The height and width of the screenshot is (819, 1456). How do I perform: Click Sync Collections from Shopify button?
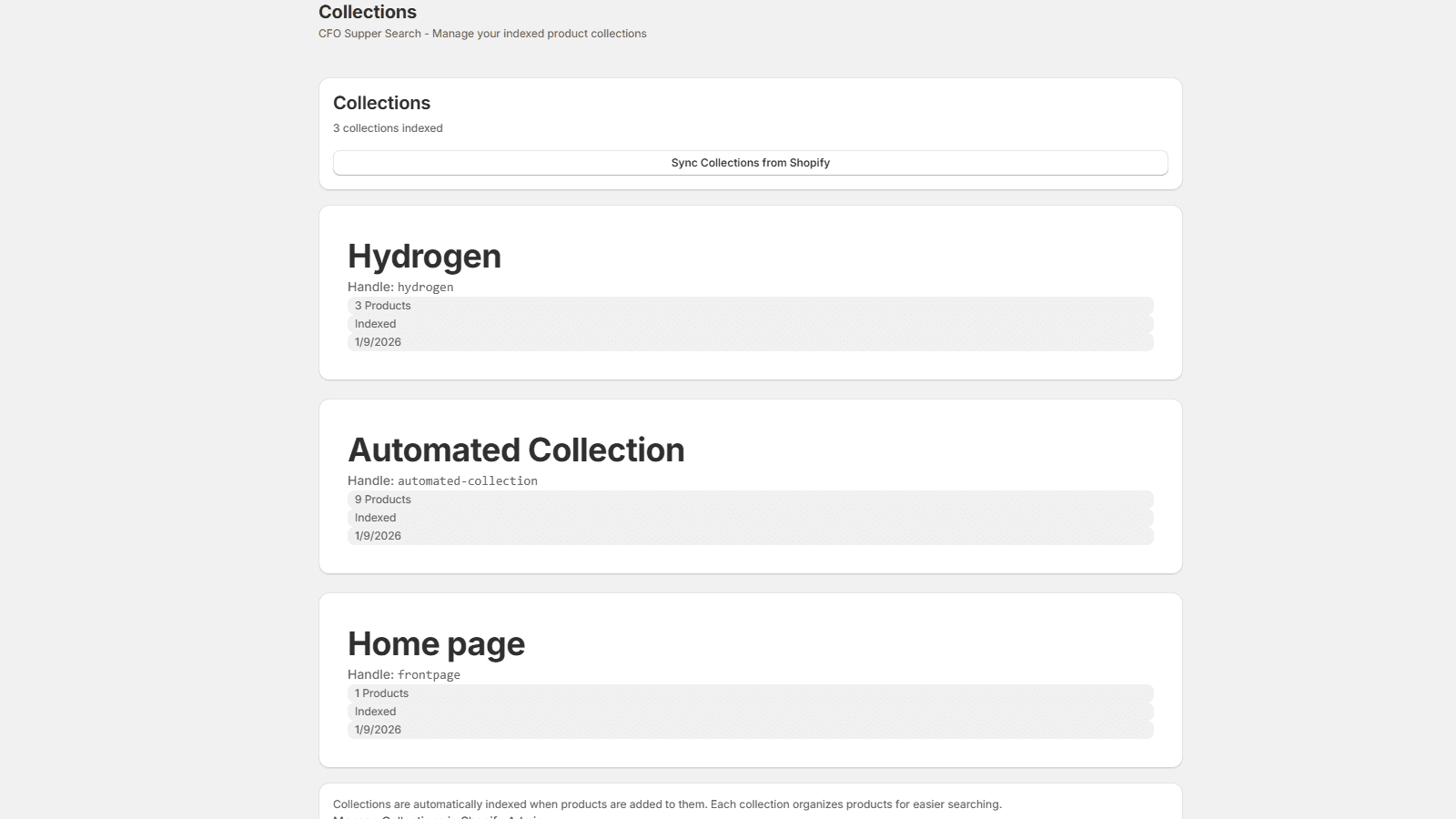tap(750, 163)
